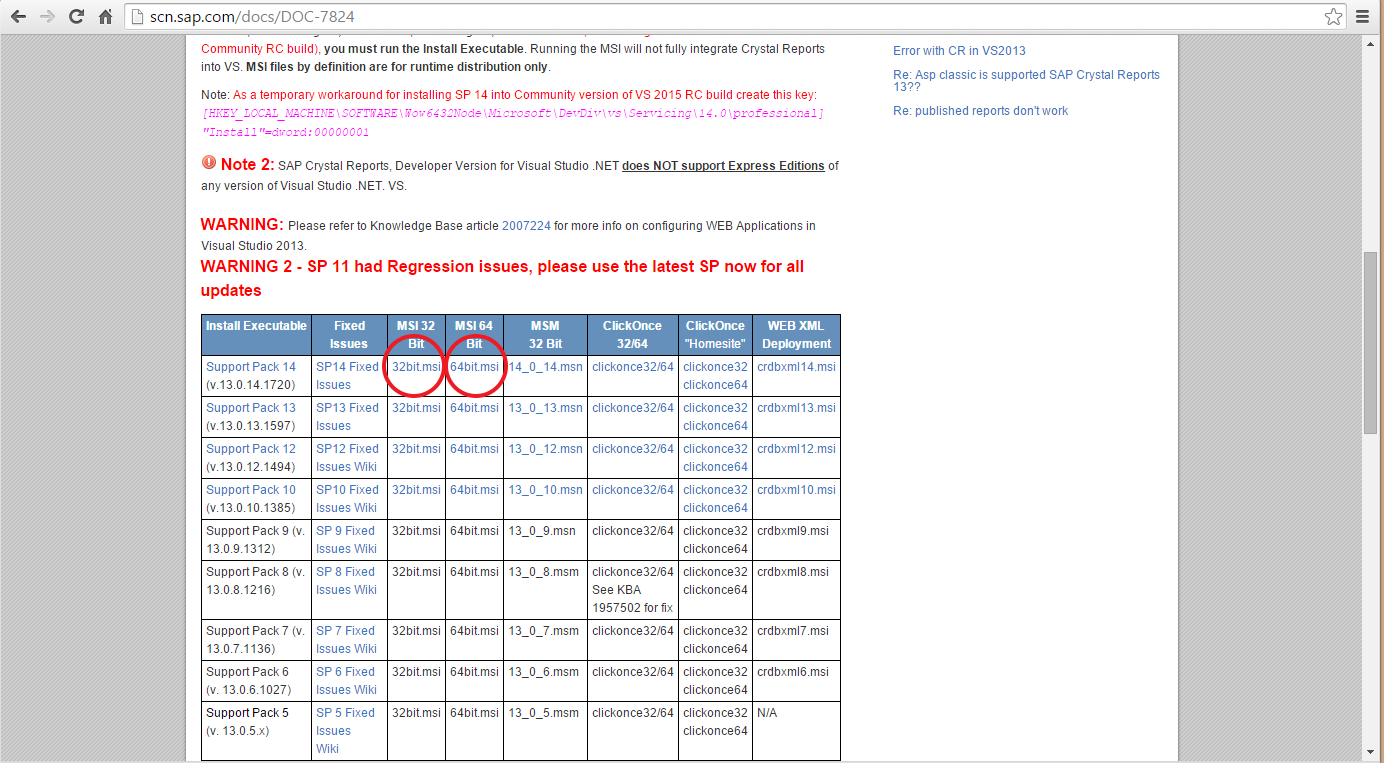Screen dimensions: 1384x763
Task: Download Support Pack 12 64bit.msi
Action: coord(474,449)
